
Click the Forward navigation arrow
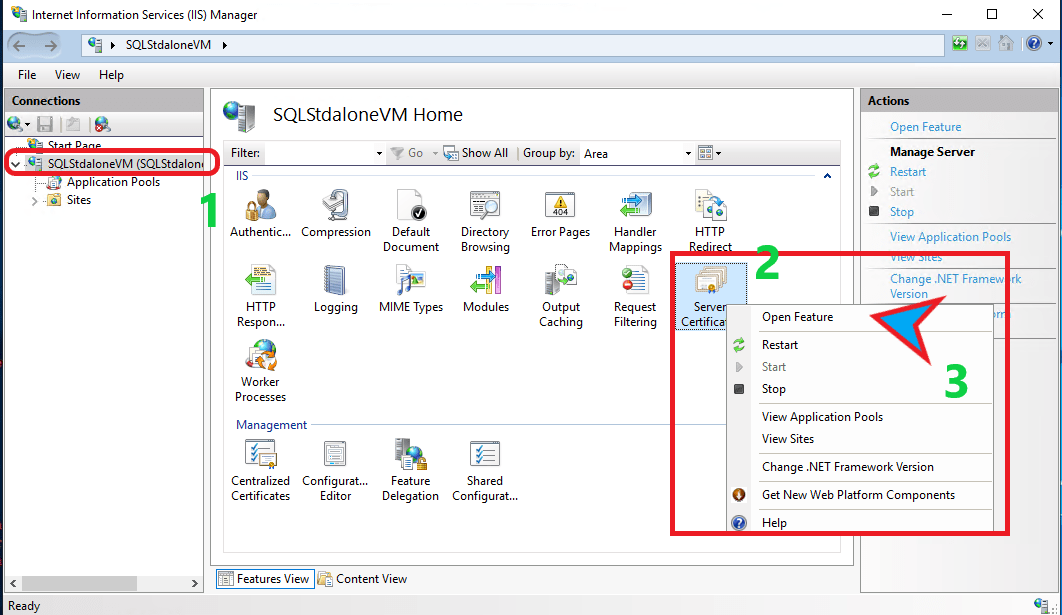click(51, 45)
